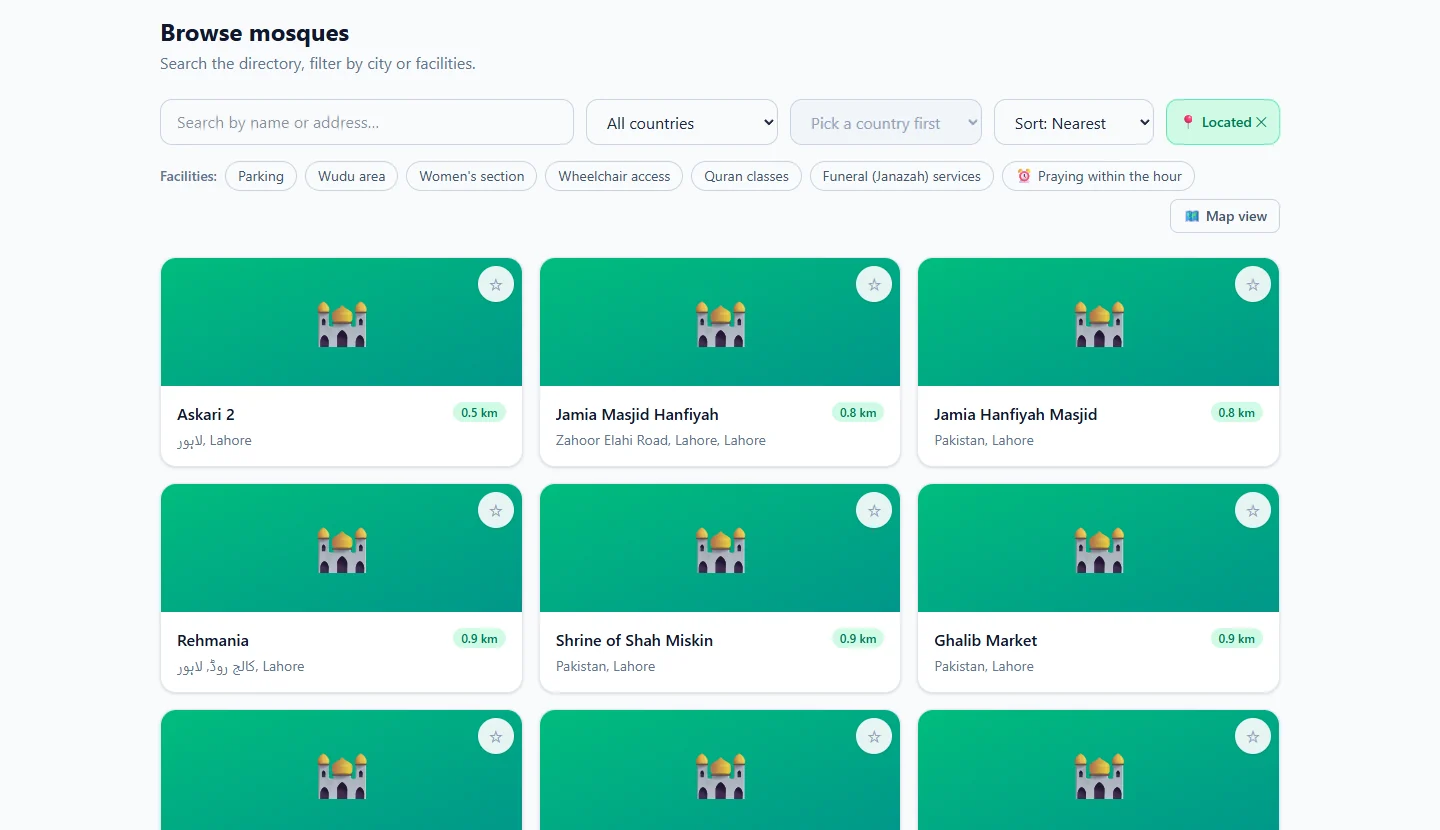This screenshot has height=830, width=1440.
Task: Click mosque emoji on Askari 2 card
Action: (x=342, y=324)
